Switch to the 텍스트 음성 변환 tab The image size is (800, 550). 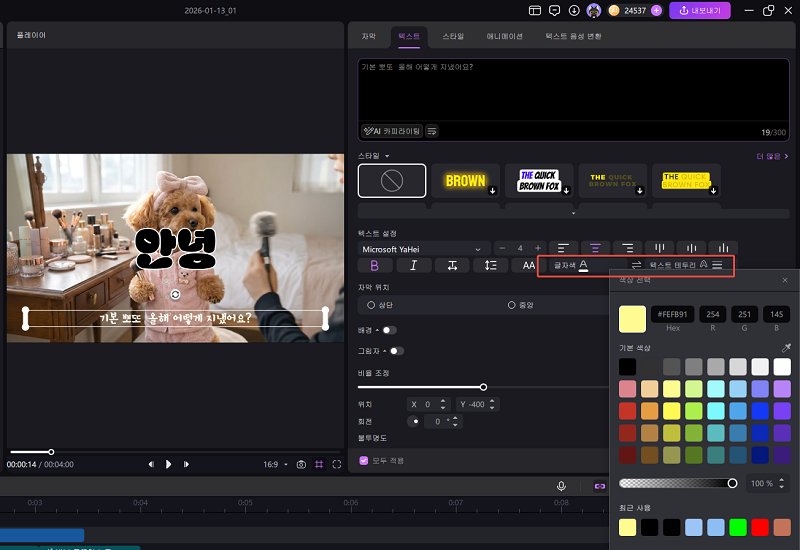tap(573, 36)
